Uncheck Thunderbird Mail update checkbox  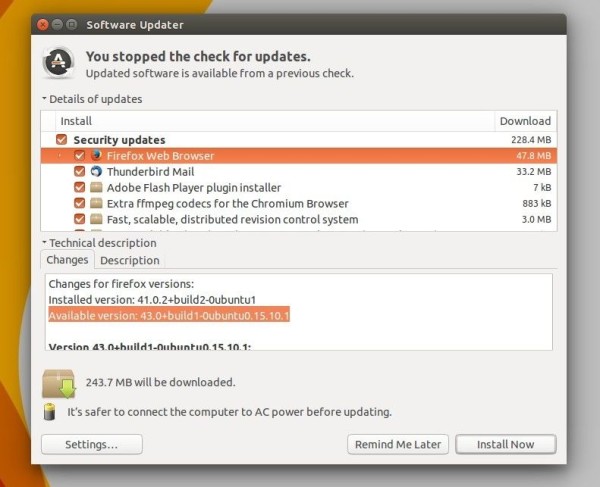click(x=80, y=171)
